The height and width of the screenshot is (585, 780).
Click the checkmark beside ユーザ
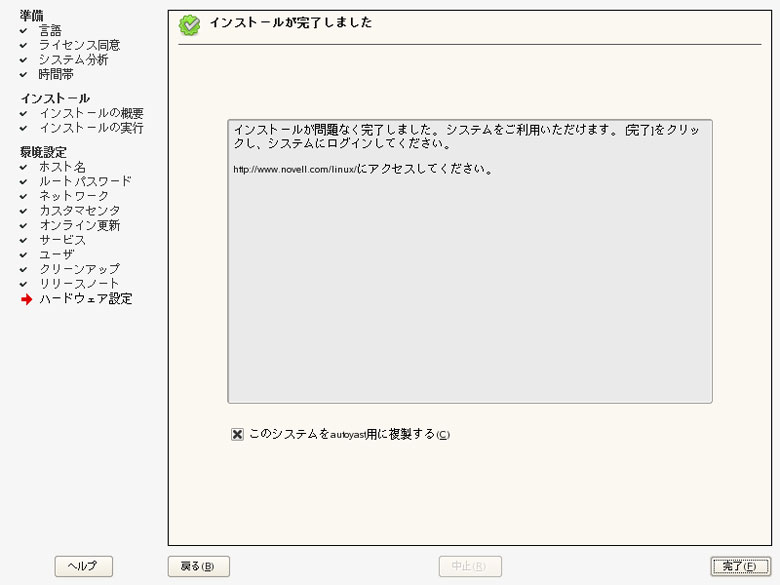(x=23, y=255)
